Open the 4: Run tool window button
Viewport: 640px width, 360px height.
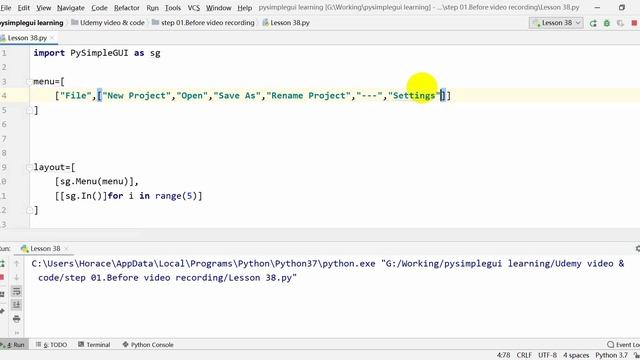(x=14, y=345)
